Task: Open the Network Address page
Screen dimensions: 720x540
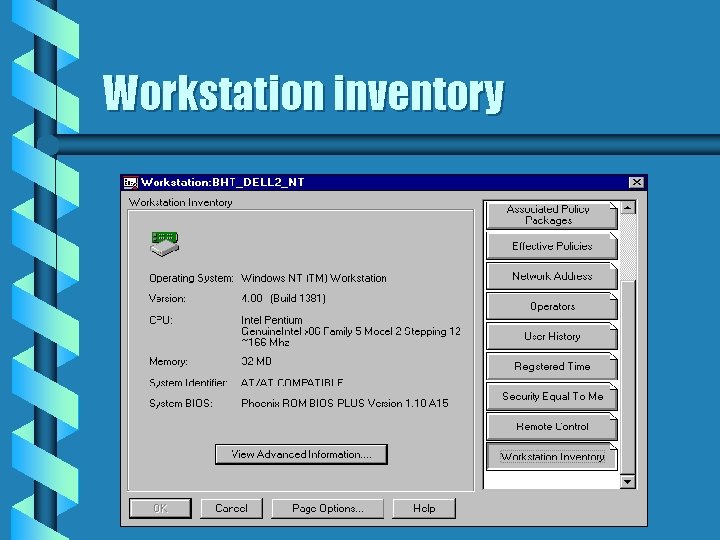Action: (551, 276)
